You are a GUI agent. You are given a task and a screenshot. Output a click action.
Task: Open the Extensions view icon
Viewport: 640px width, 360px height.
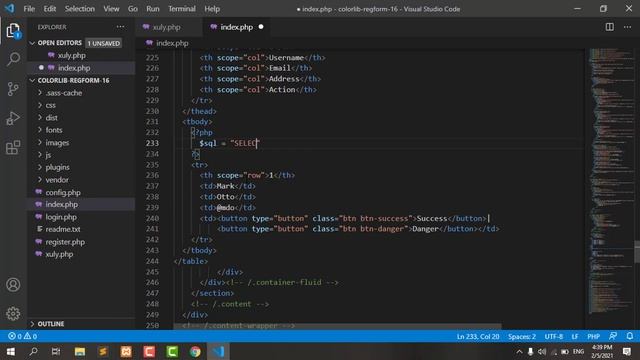click(x=13, y=147)
